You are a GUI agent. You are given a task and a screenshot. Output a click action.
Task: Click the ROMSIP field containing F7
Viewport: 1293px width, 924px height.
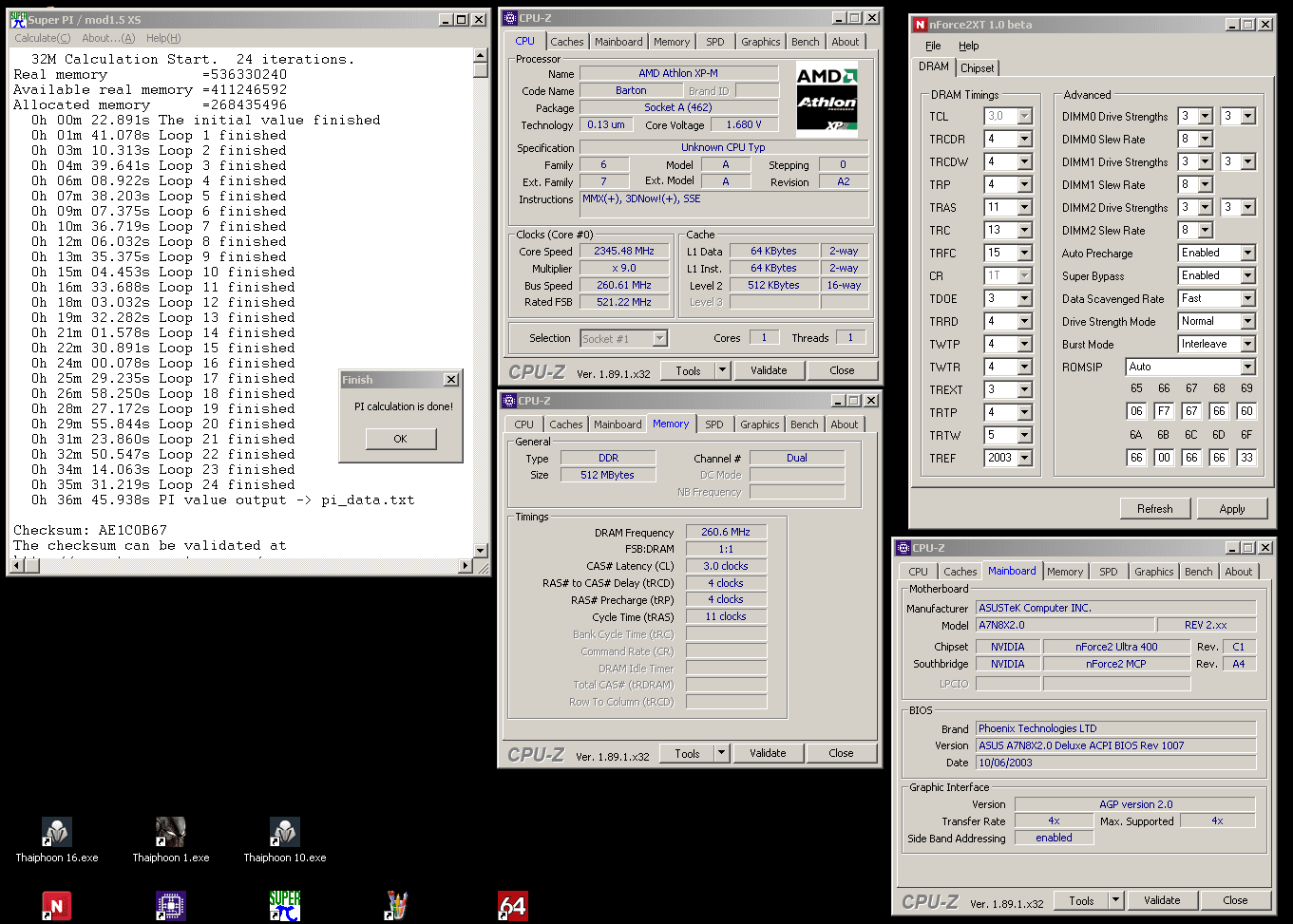coord(1164,411)
